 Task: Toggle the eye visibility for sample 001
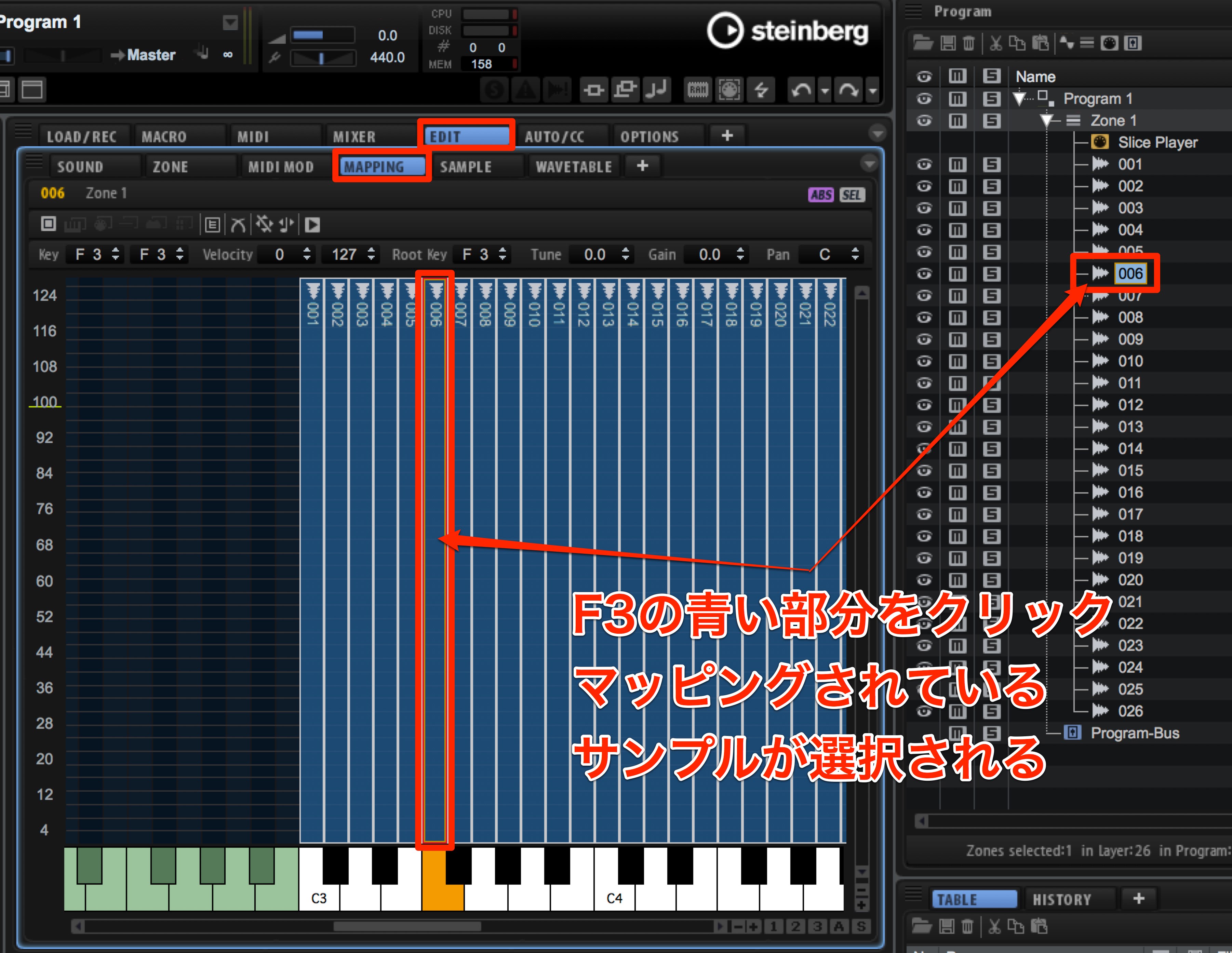[x=924, y=164]
